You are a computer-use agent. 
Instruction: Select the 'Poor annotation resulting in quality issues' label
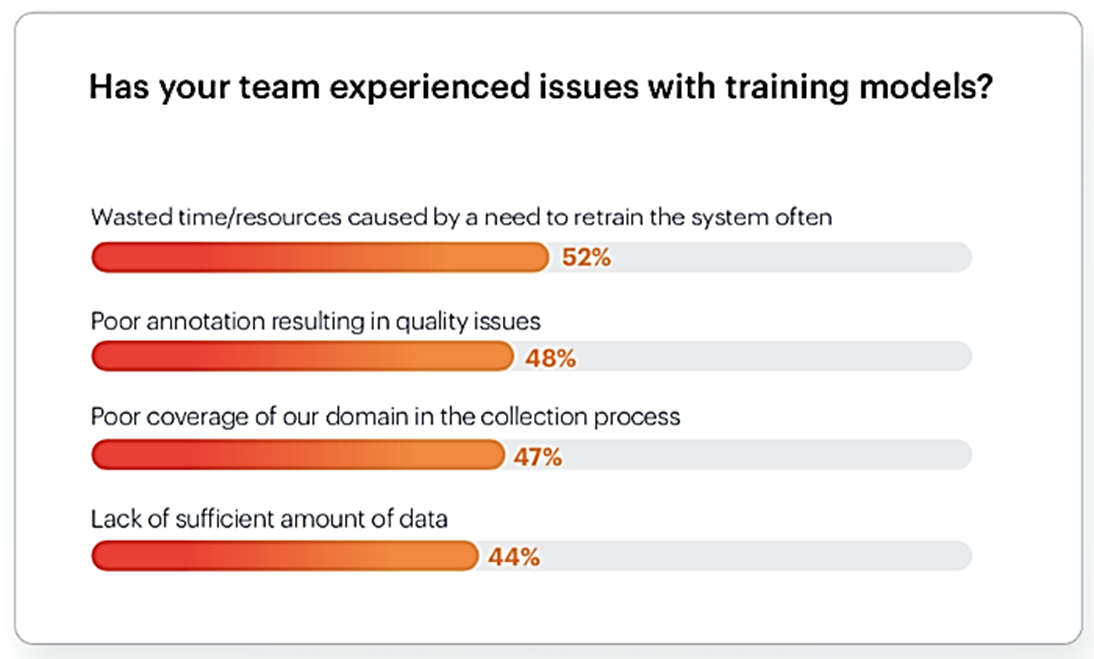point(315,321)
